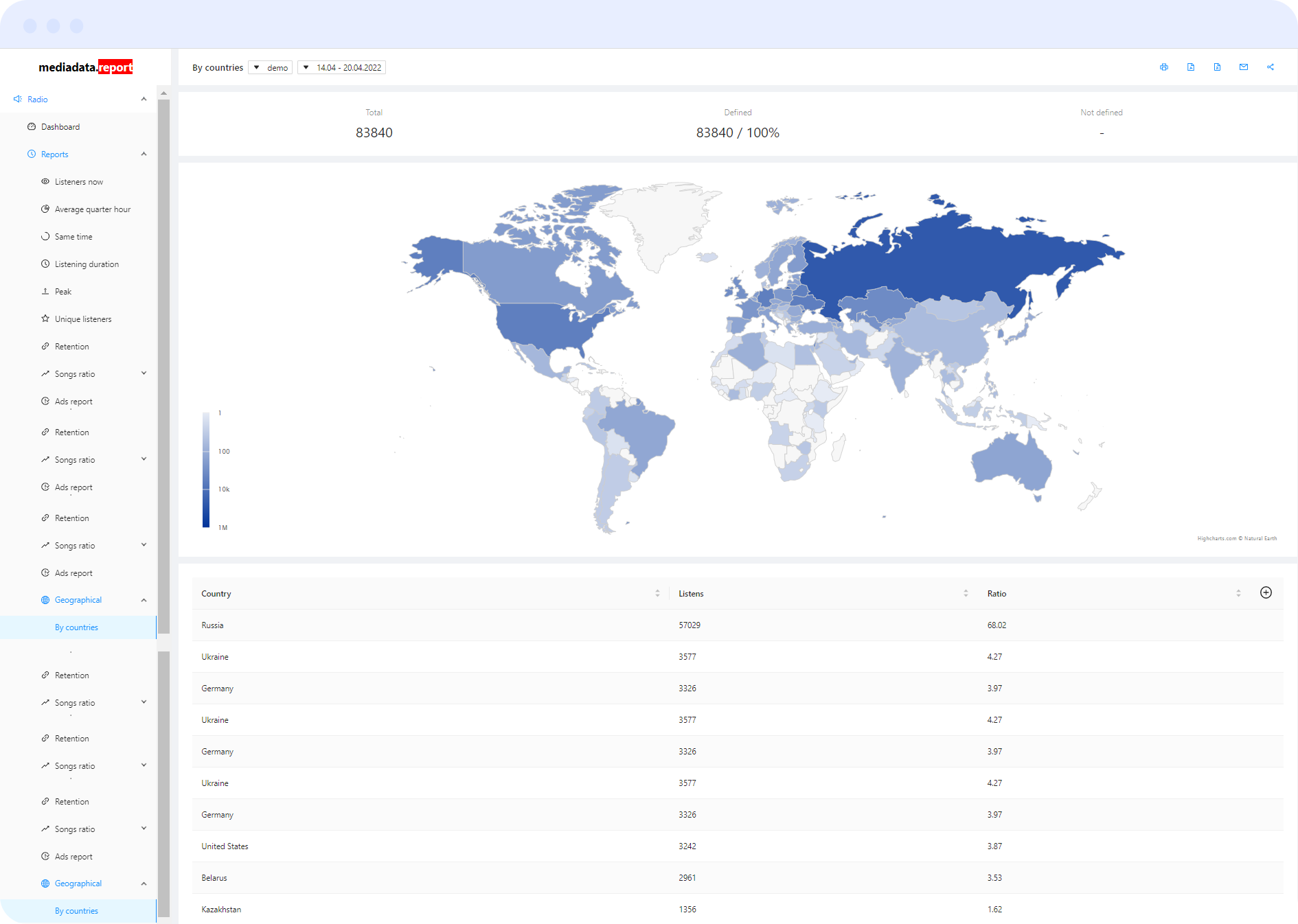The width and height of the screenshot is (1298, 924).
Task: Collapse the Reports section chevron
Action: (144, 154)
